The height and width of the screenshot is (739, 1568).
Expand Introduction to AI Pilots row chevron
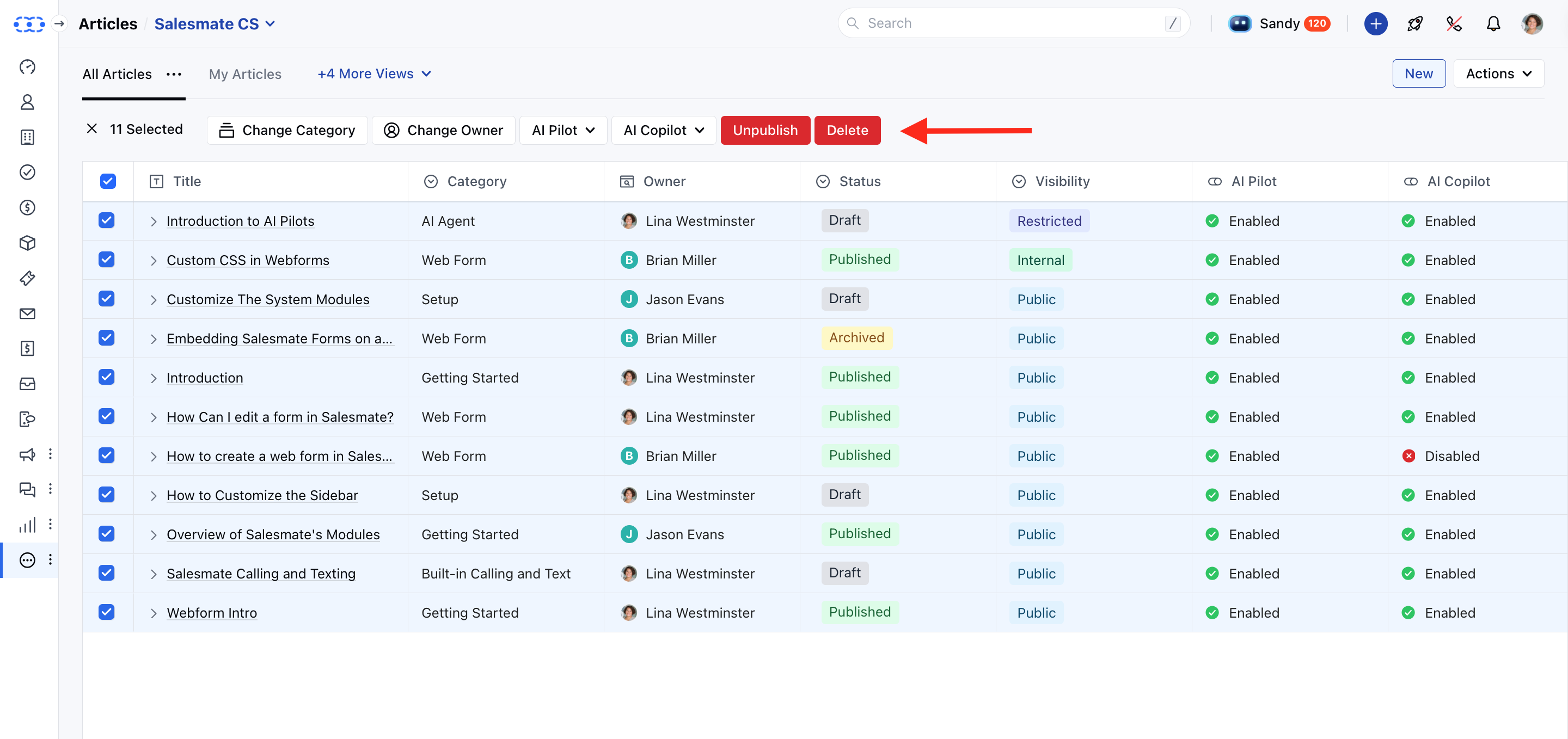(154, 221)
